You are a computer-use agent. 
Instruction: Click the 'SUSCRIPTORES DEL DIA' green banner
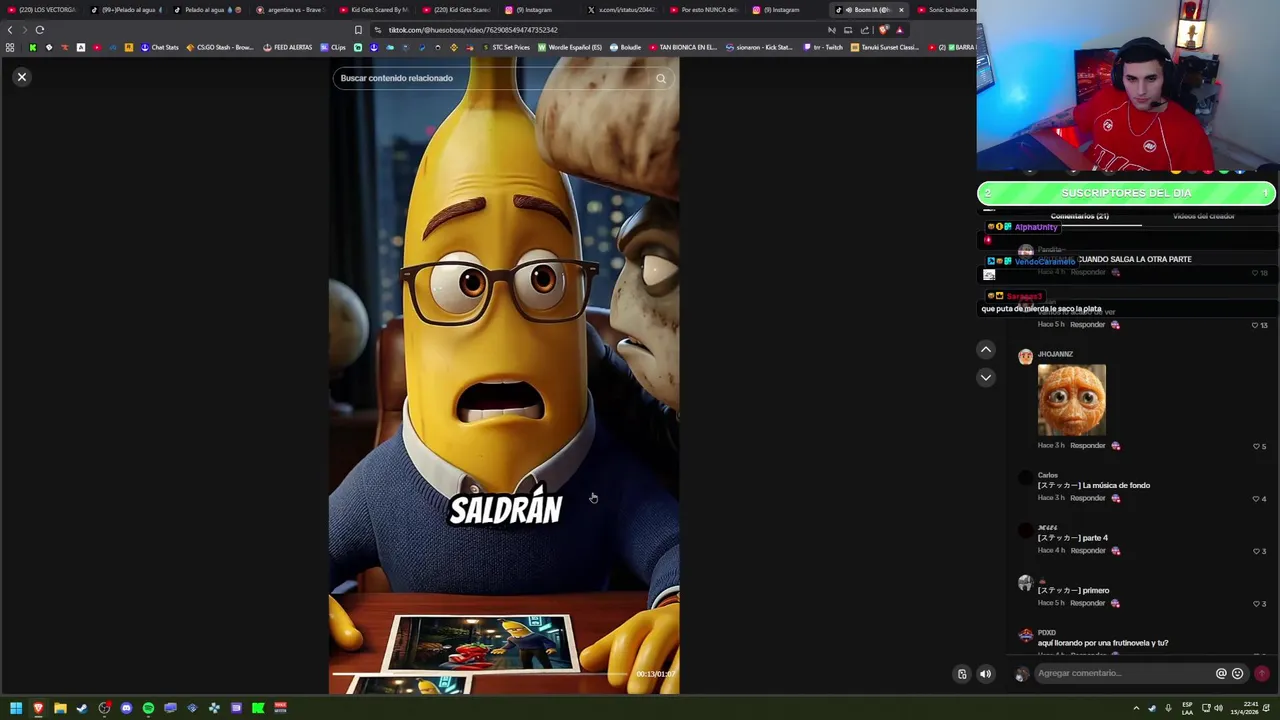(1126, 193)
